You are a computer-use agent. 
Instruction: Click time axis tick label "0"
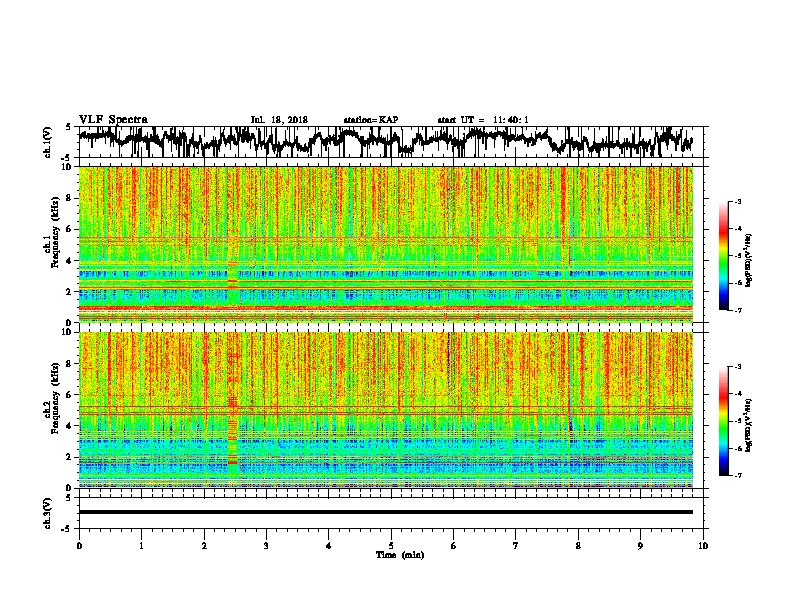coord(79,546)
